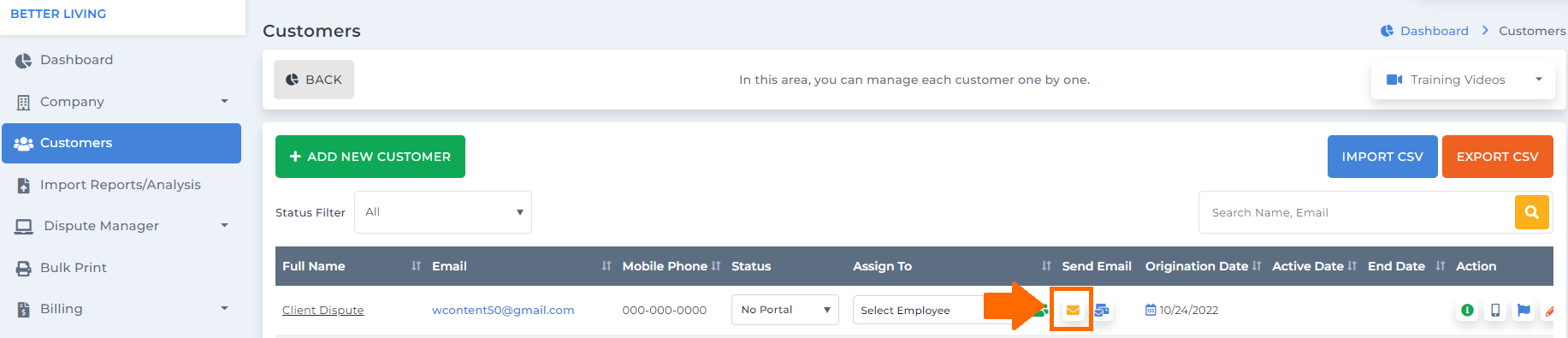Screen dimensions: 1568x338
Task: Click the calendar icon beside 10/24/2022
Action: [1151, 310]
